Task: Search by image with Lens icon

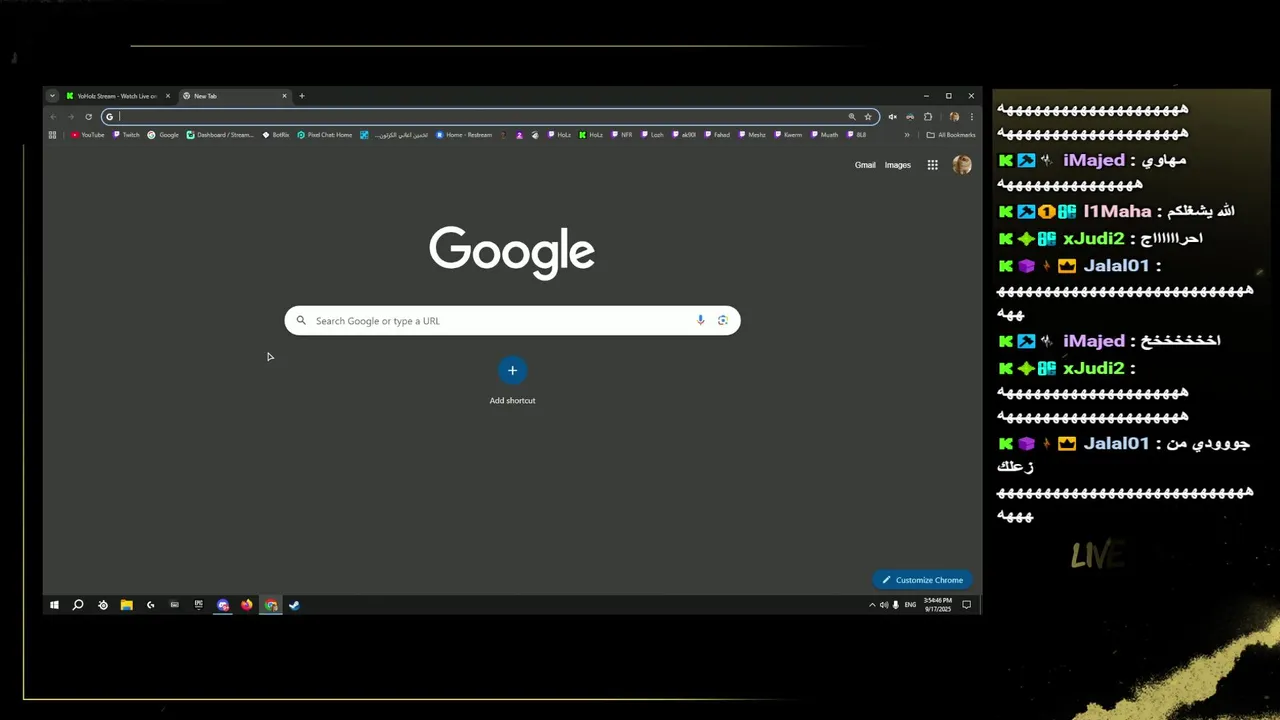Action: click(x=722, y=320)
